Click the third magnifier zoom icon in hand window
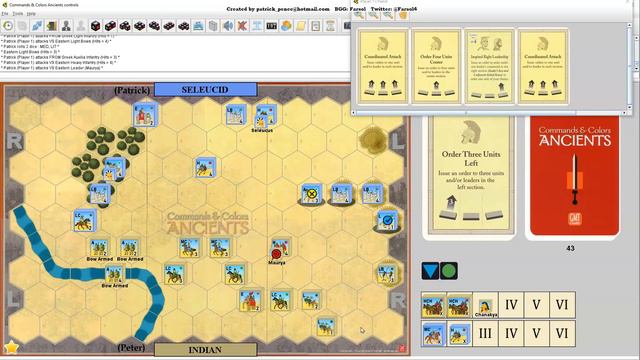Screen dimensions: 640x360 click(388, 15)
